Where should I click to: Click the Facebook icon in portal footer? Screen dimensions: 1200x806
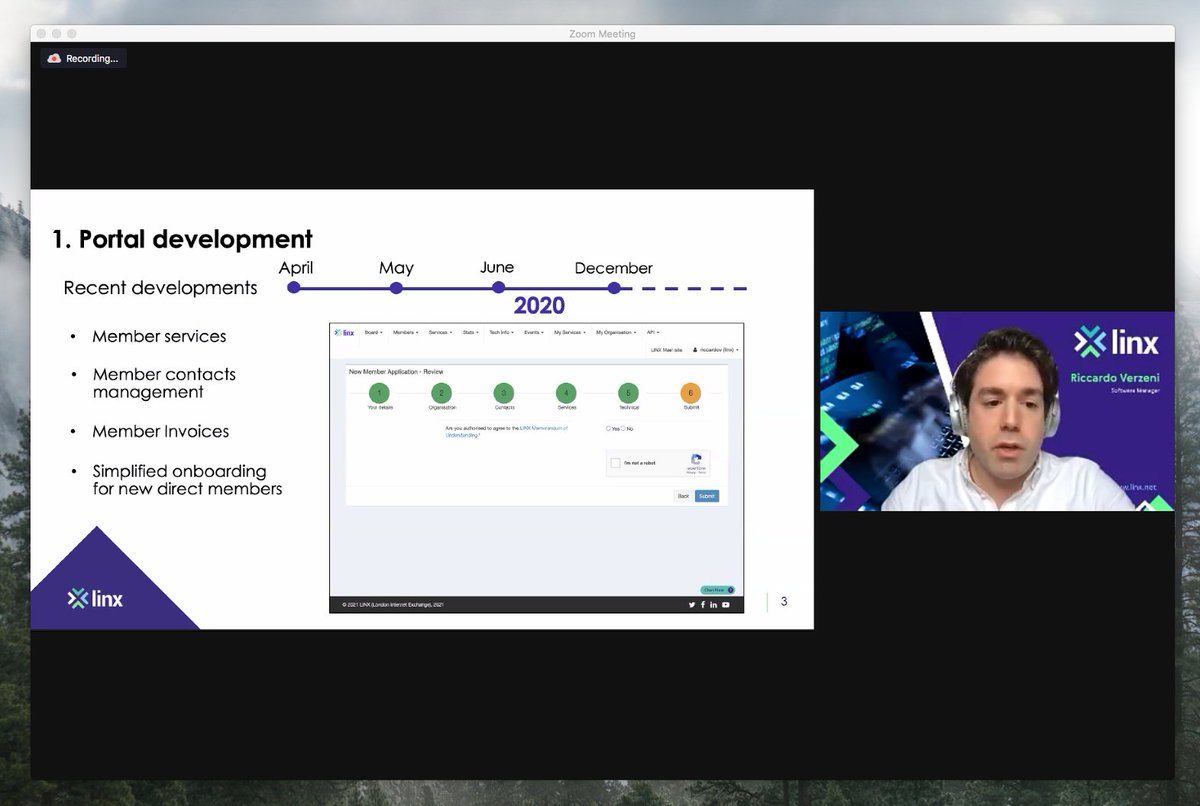pyautogui.click(x=703, y=605)
